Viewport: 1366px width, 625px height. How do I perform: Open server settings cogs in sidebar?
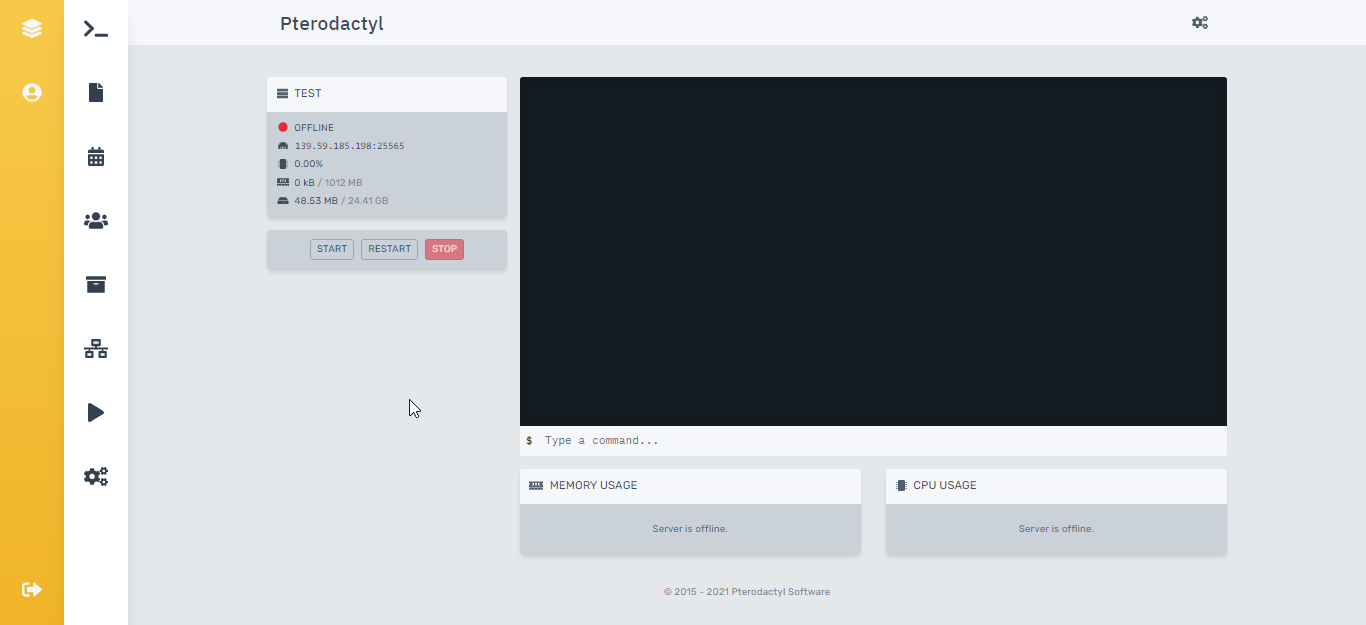[x=96, y=476]
